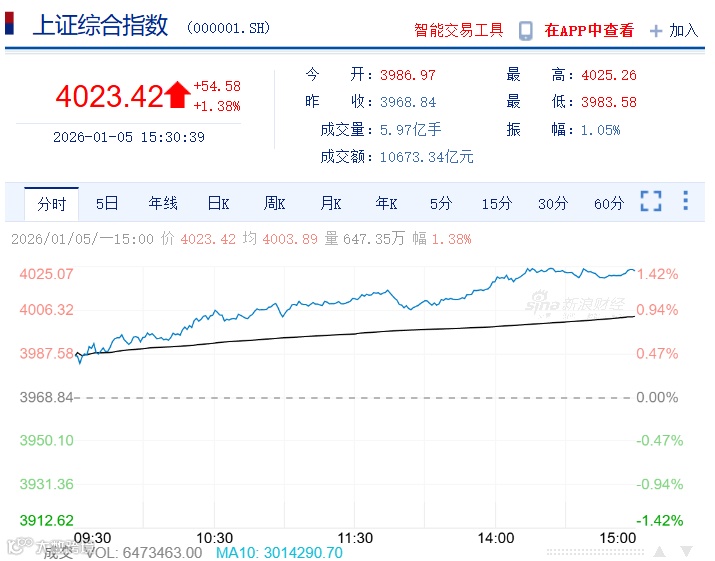Viewport: 715px width, 561px height.
Task: Click the y-axis label 3912.62
Action: 46,520
